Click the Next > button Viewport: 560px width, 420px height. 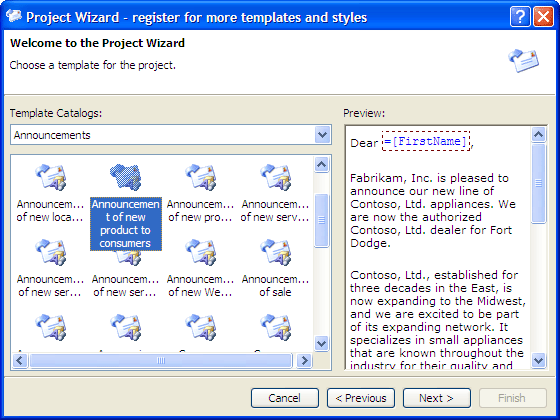(x=436, y=398)
